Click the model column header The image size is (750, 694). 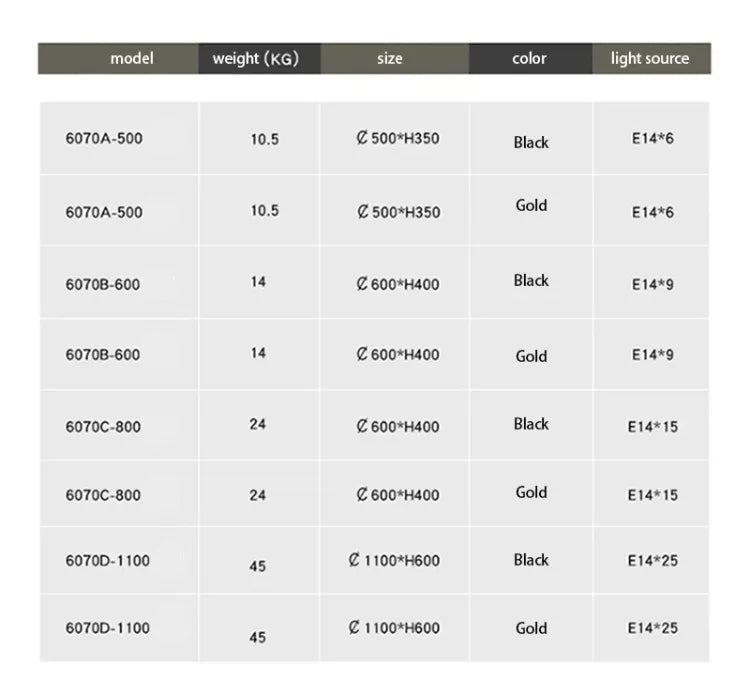118,58
